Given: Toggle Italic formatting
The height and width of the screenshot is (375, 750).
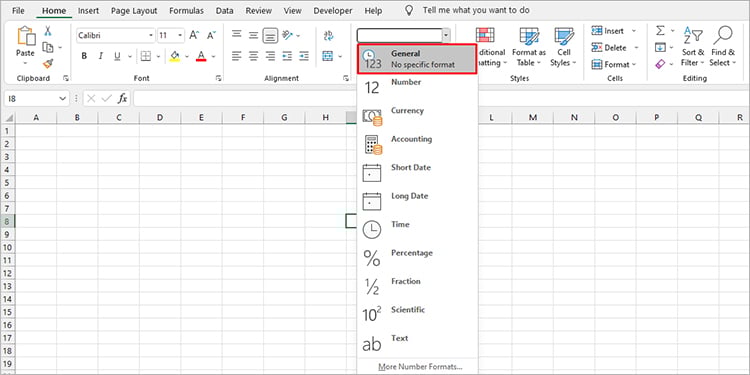Looking at the screenshot, I should pyautogui.click(x=100, y=56).
